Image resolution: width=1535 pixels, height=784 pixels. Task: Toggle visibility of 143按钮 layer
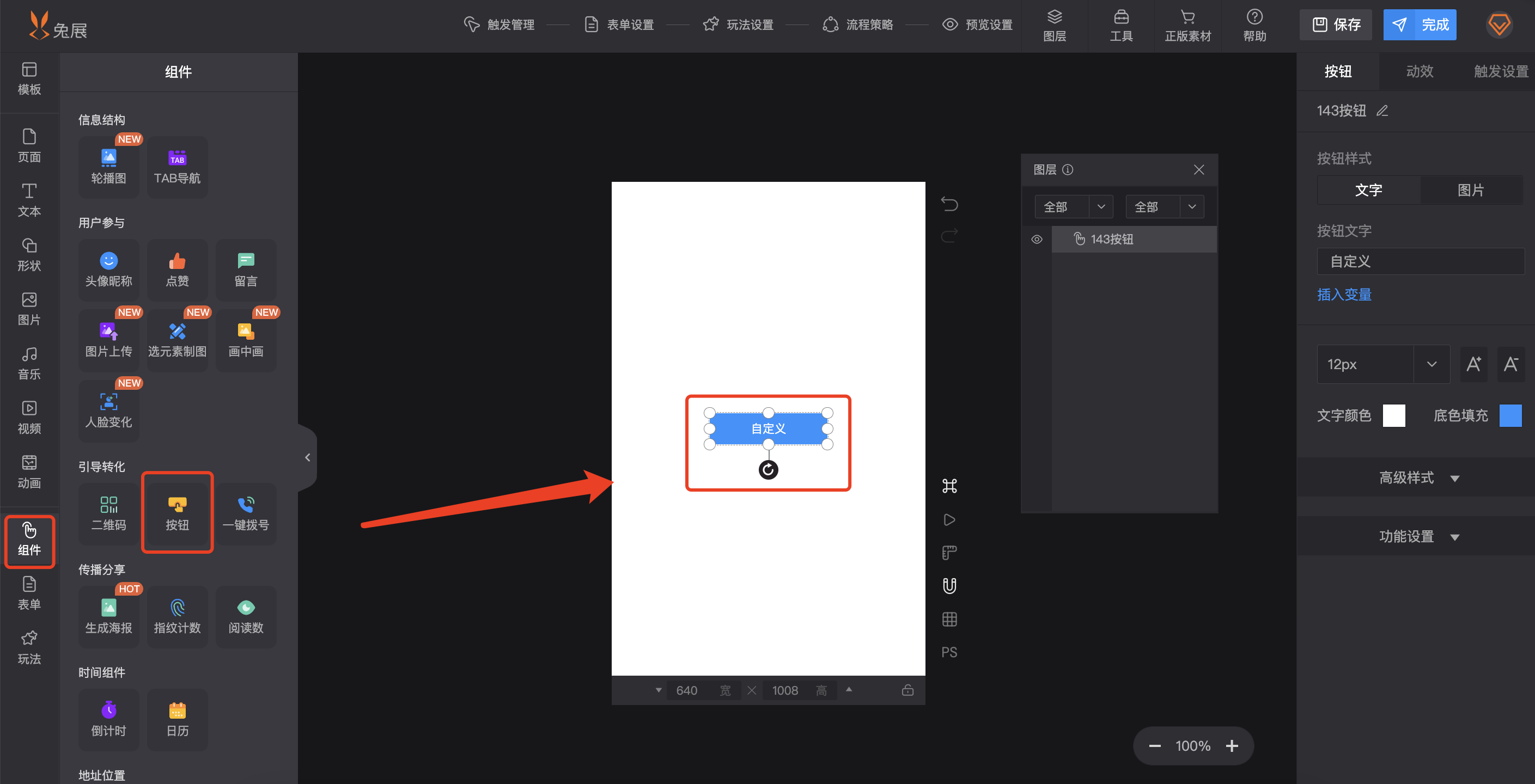1037,239
